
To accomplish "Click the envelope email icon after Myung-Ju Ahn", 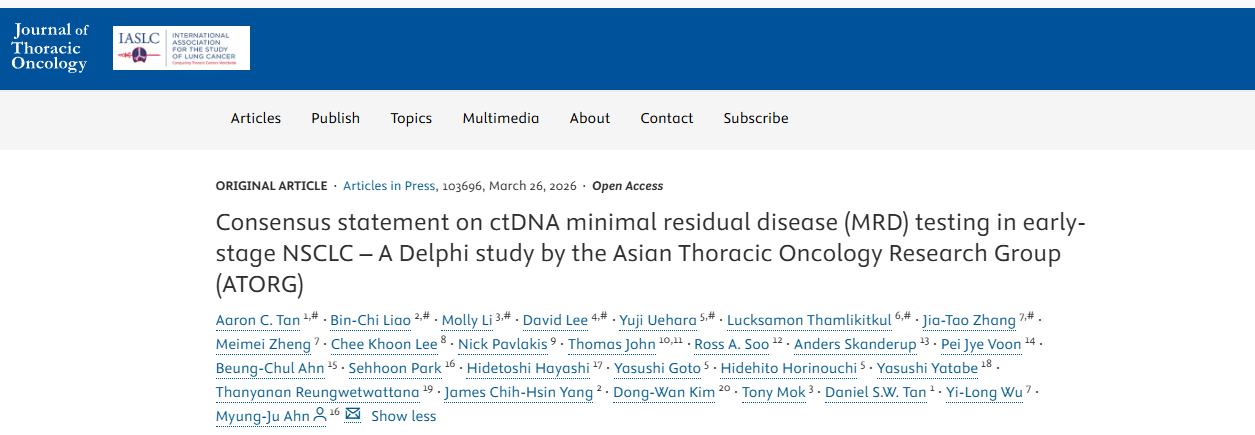I will tap(352, 415).
